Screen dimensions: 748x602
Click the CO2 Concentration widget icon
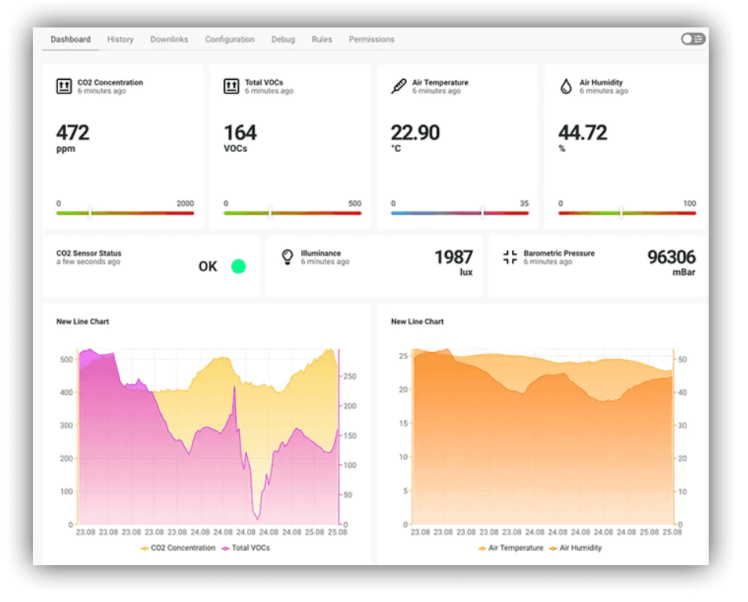click(x=64, y=86)
